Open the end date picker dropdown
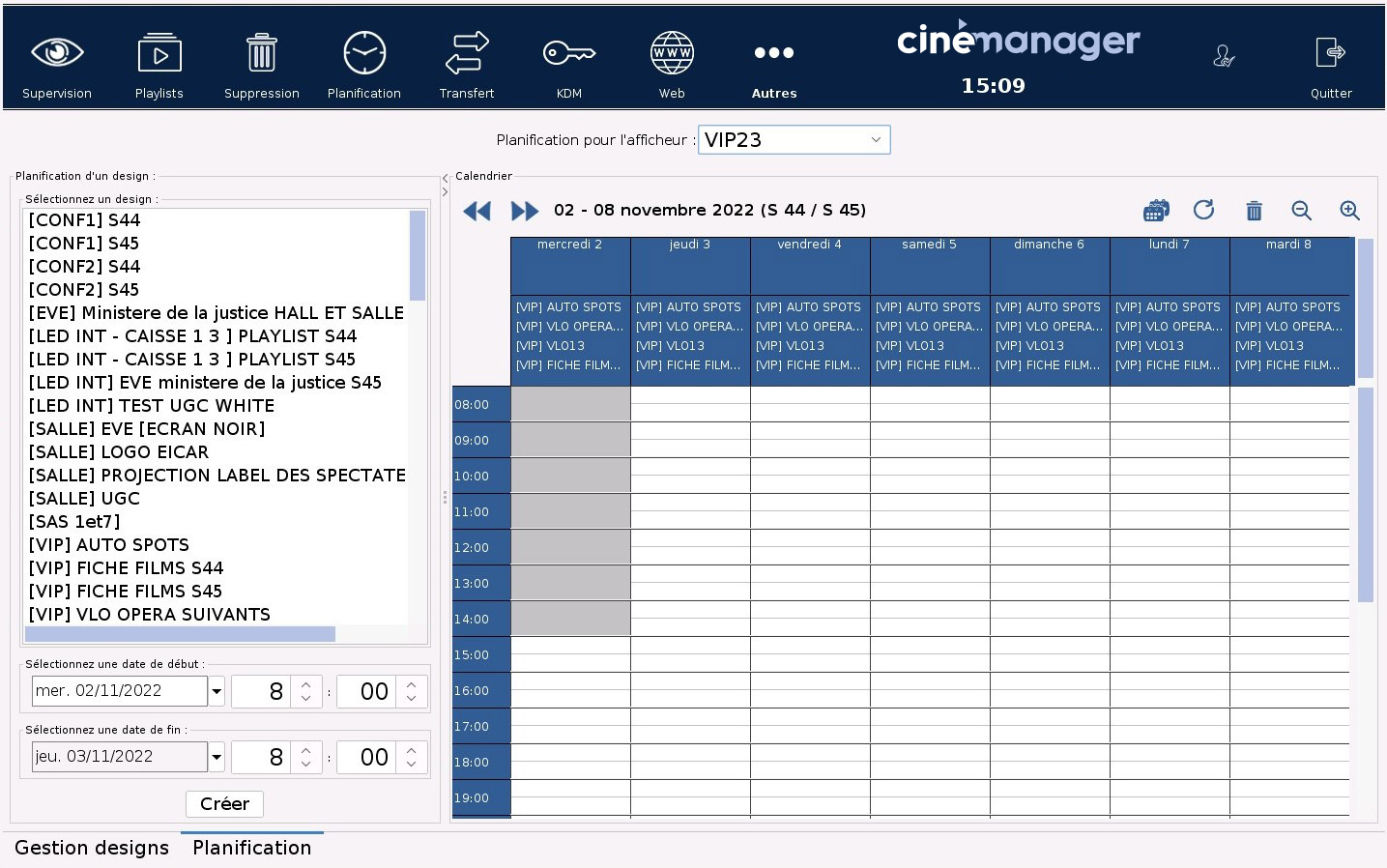The width and height of the screenshot is (1387, 868). [217, 757]
